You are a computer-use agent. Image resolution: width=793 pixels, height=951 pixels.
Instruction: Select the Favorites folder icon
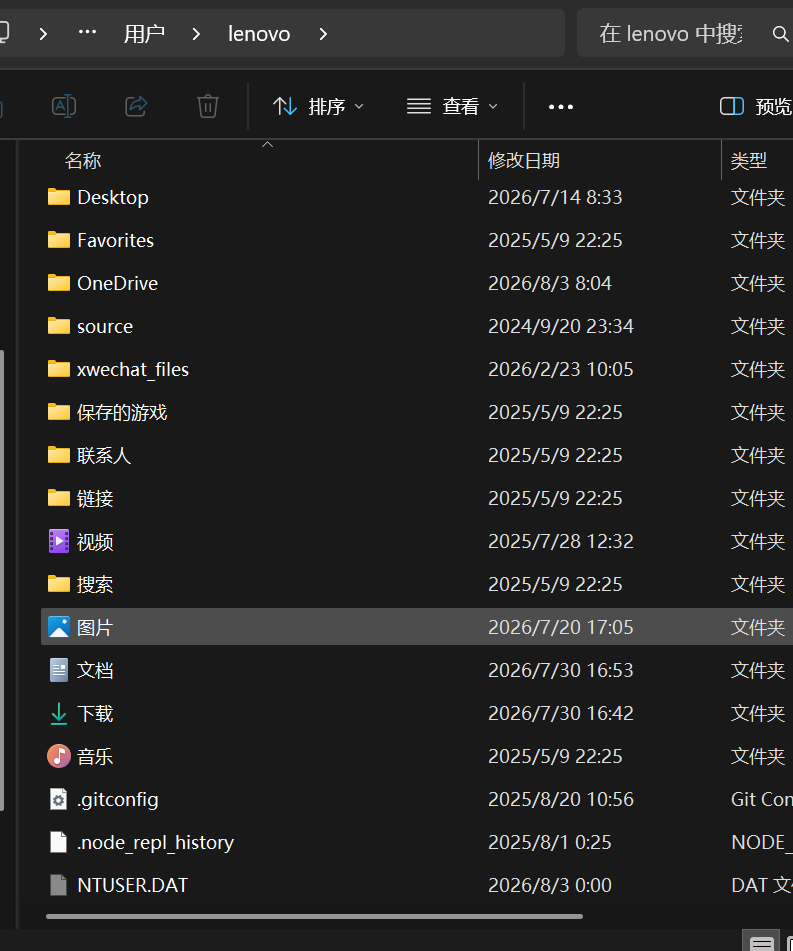coord(59,240)
